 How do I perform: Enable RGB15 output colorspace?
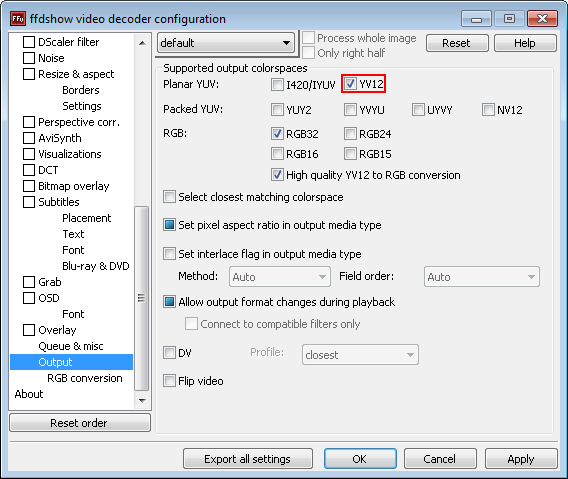(x=350, y=154)
